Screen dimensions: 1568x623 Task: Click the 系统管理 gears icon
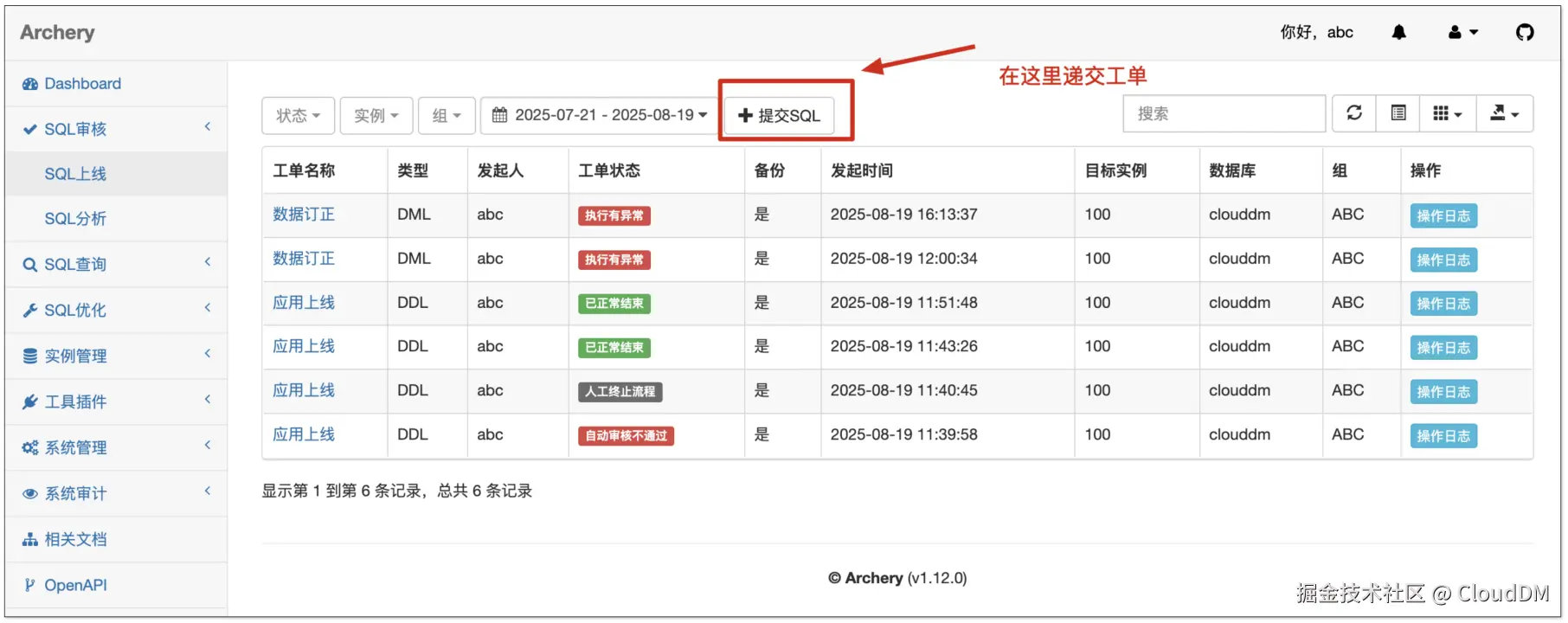(x=30, y=447)
